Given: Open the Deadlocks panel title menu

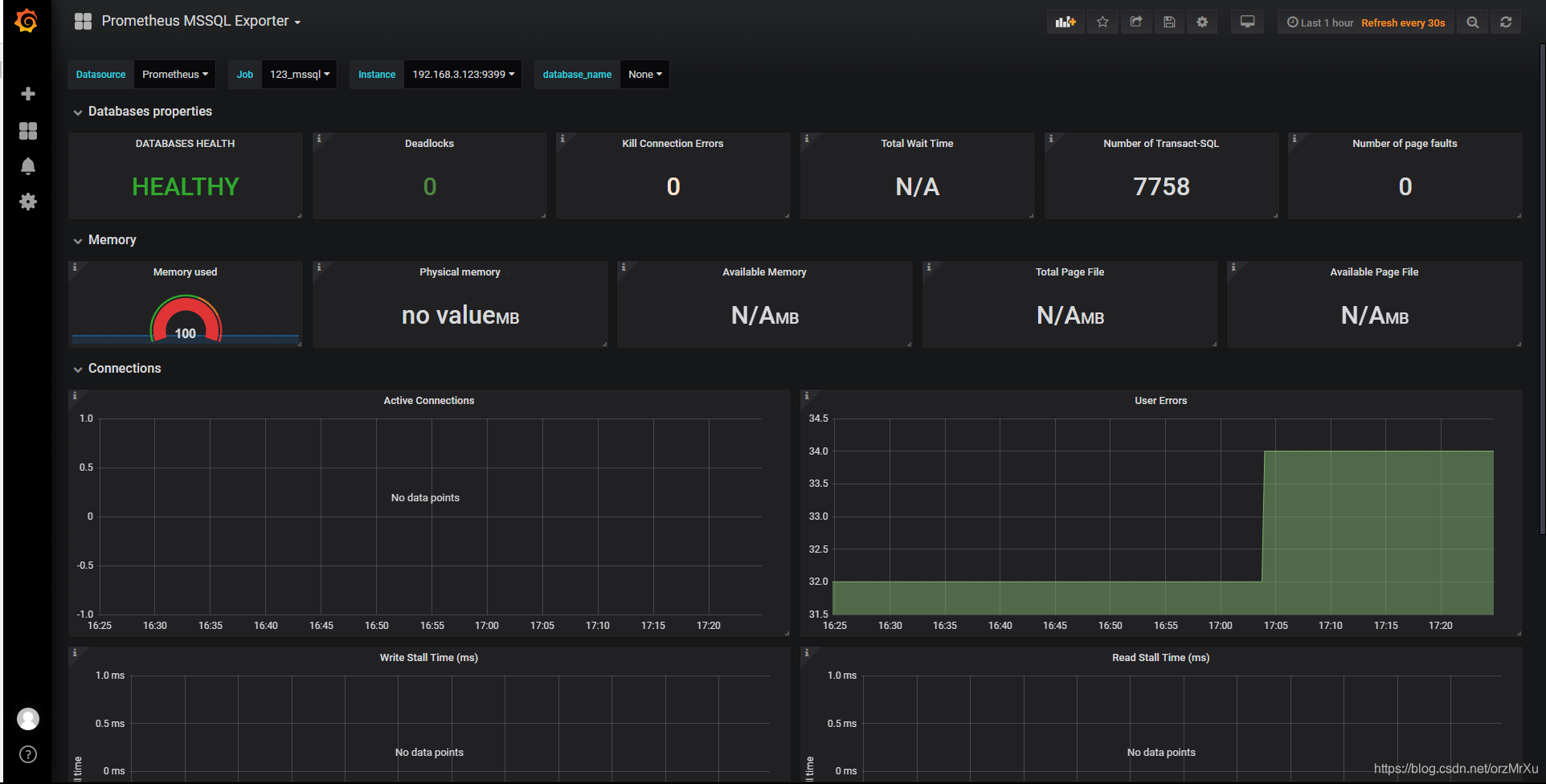Looking at the screenshot, I should tap(429, 144).
